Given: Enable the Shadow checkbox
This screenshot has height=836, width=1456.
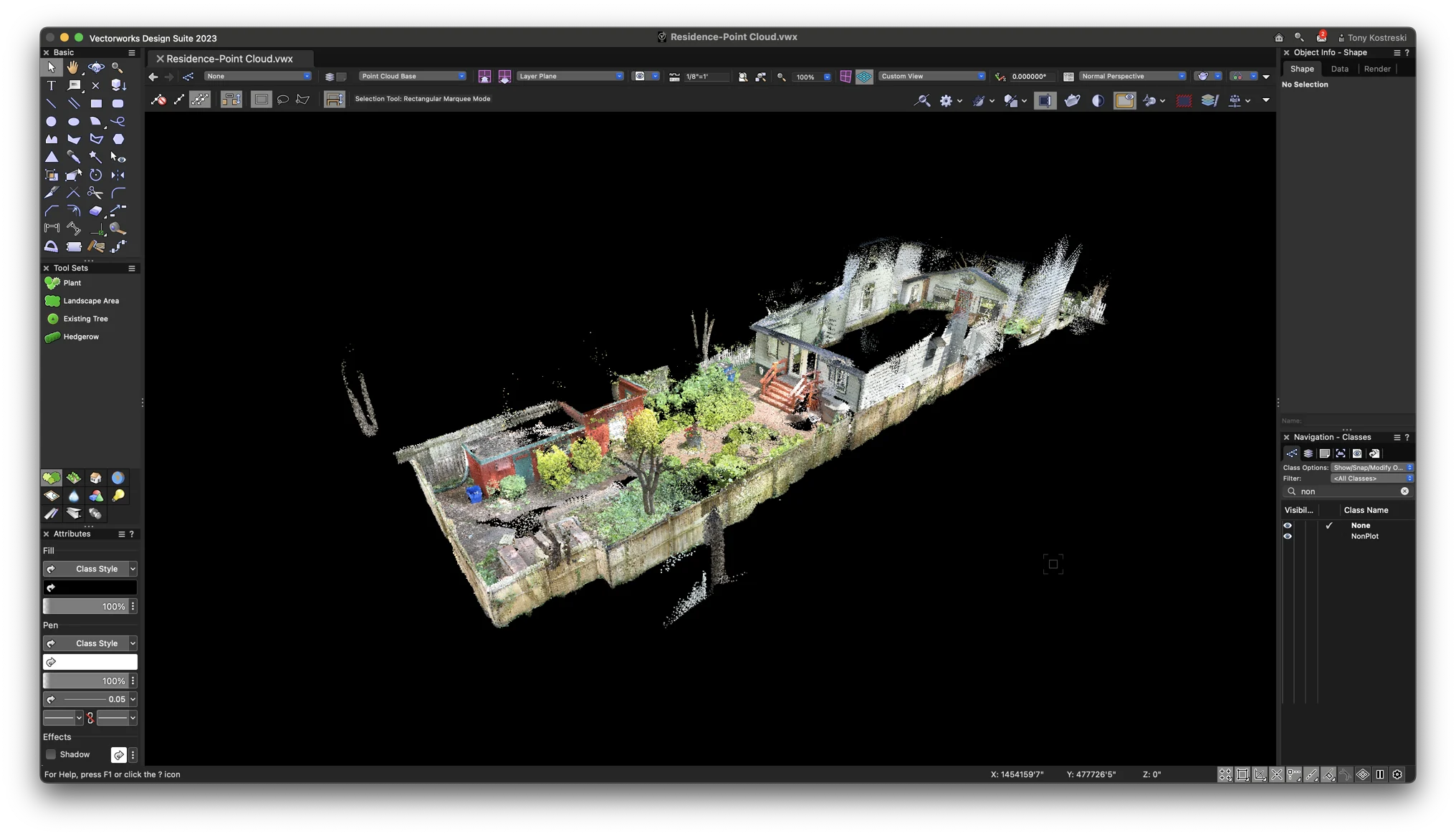Looking at the screenshot, I should 51,754.
